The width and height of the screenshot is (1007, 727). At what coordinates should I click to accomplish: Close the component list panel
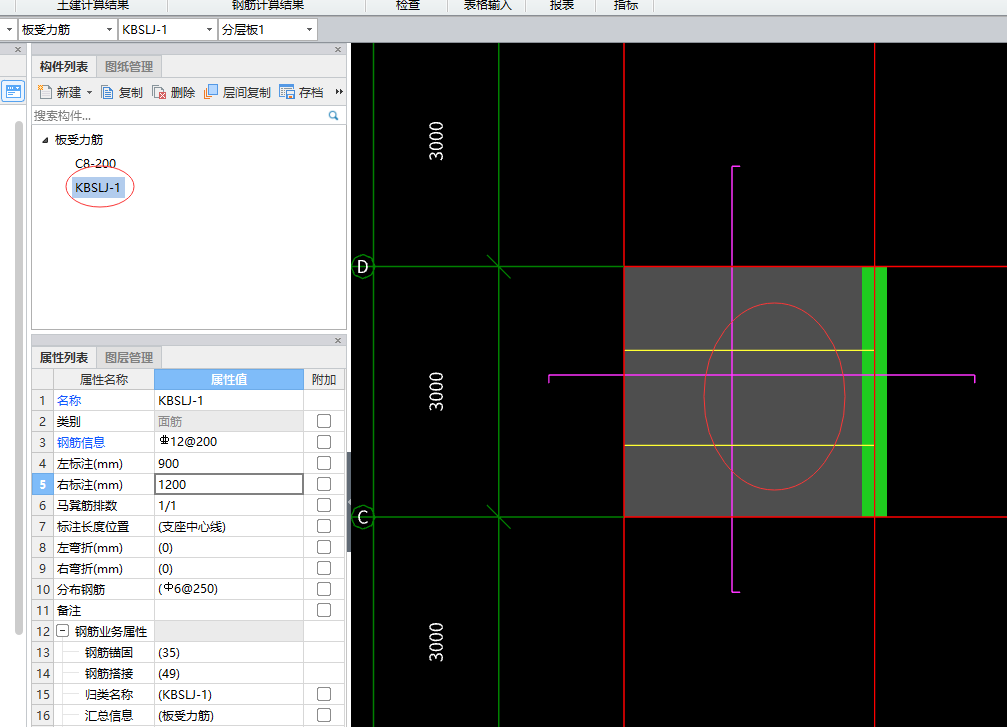[x=338, y=49]
